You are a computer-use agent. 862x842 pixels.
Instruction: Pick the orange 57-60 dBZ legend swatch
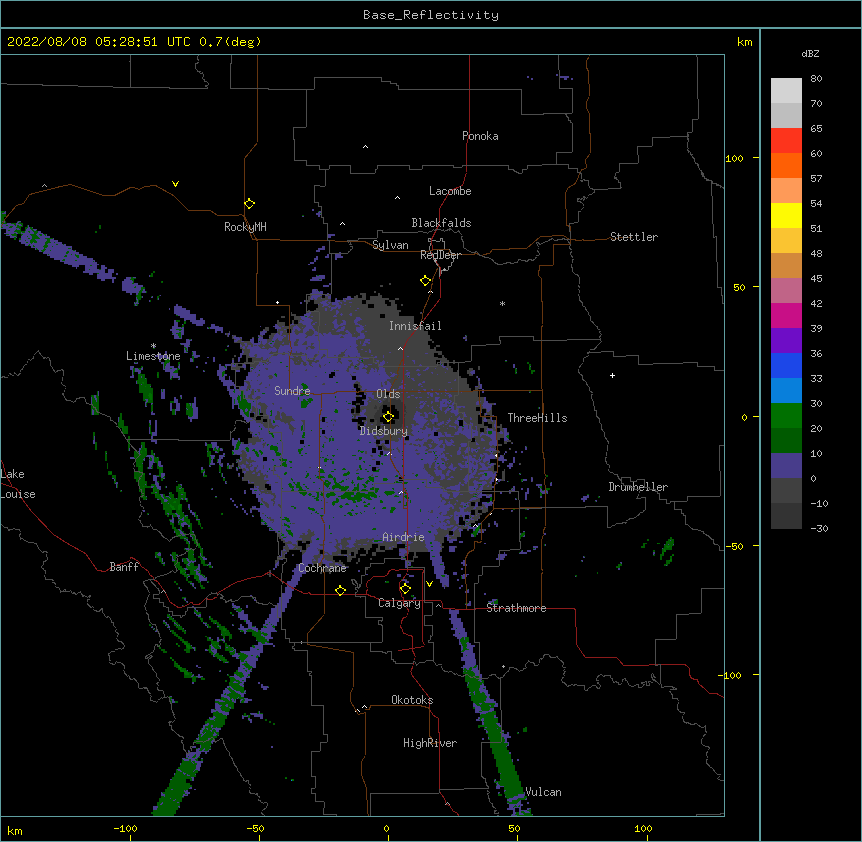coord(786,166)
